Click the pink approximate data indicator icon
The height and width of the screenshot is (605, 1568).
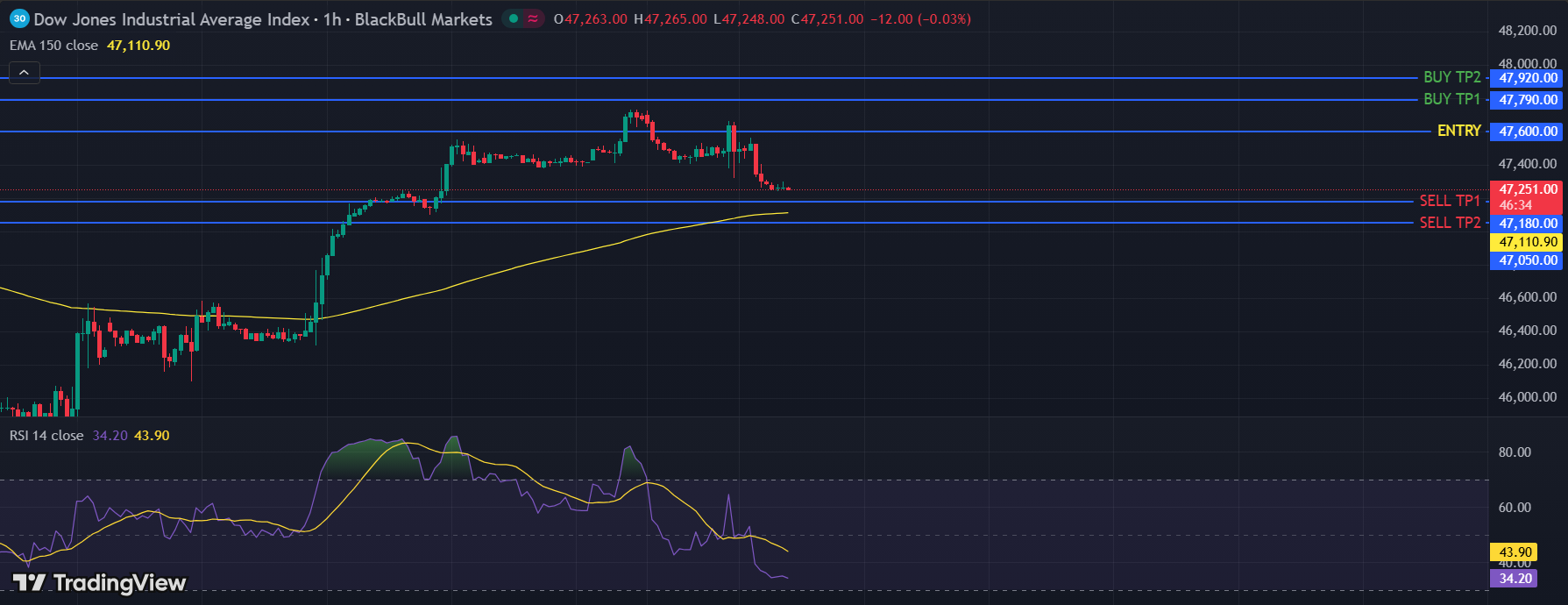point(533,18)
